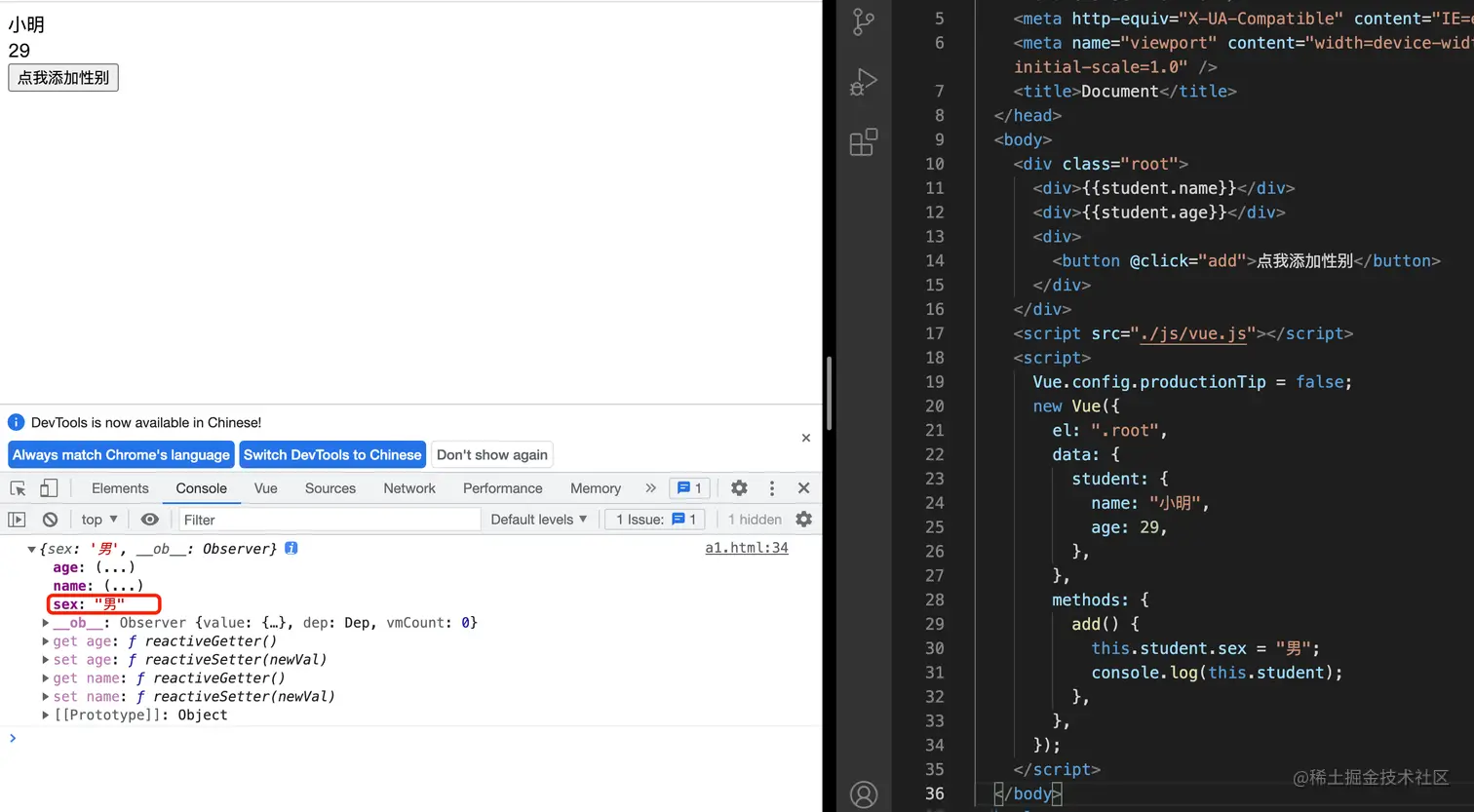Click the age 29 text on the page
The image size is (1474, 812).
click(x=19, y=51)
